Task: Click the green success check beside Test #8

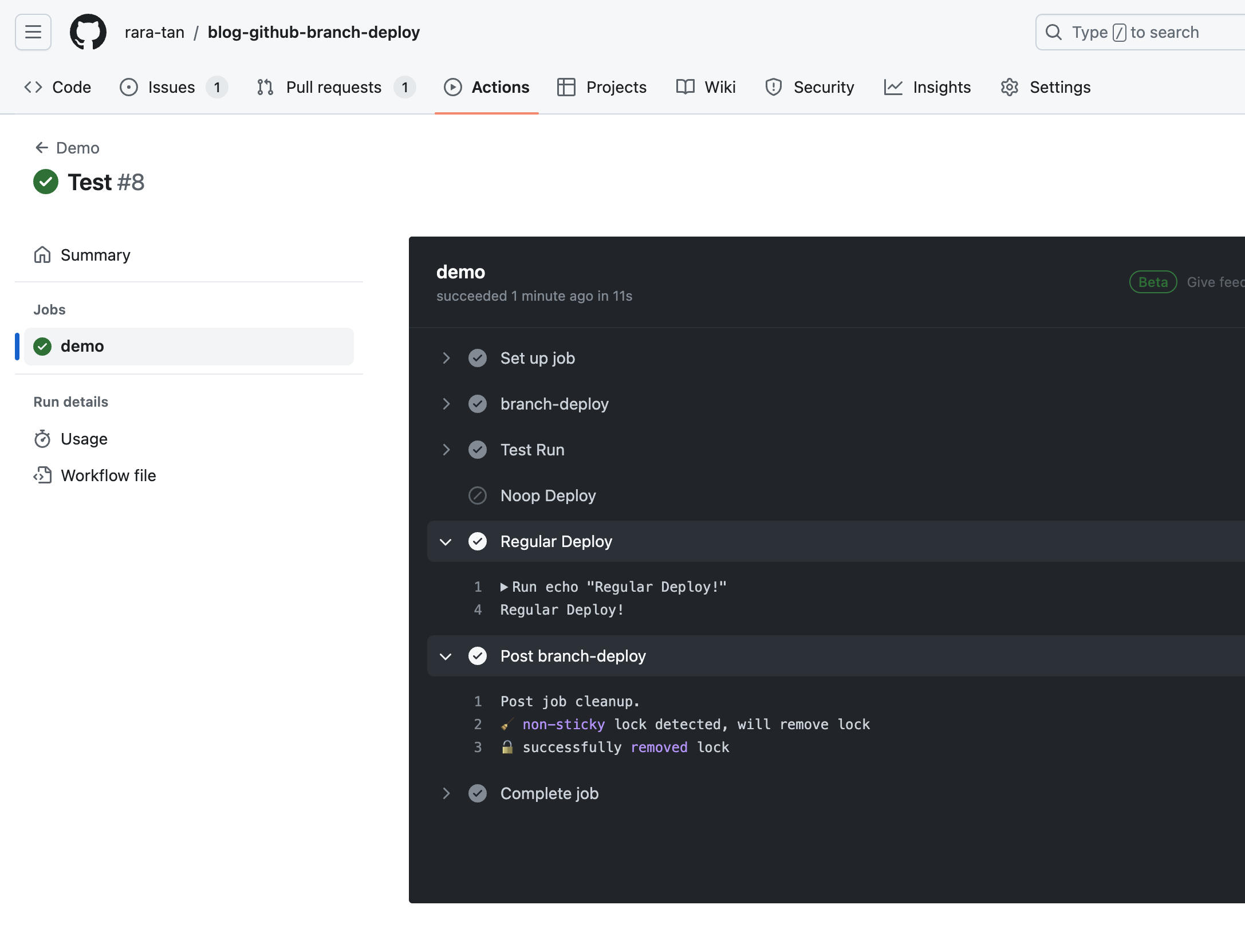Action: (46, 182)
